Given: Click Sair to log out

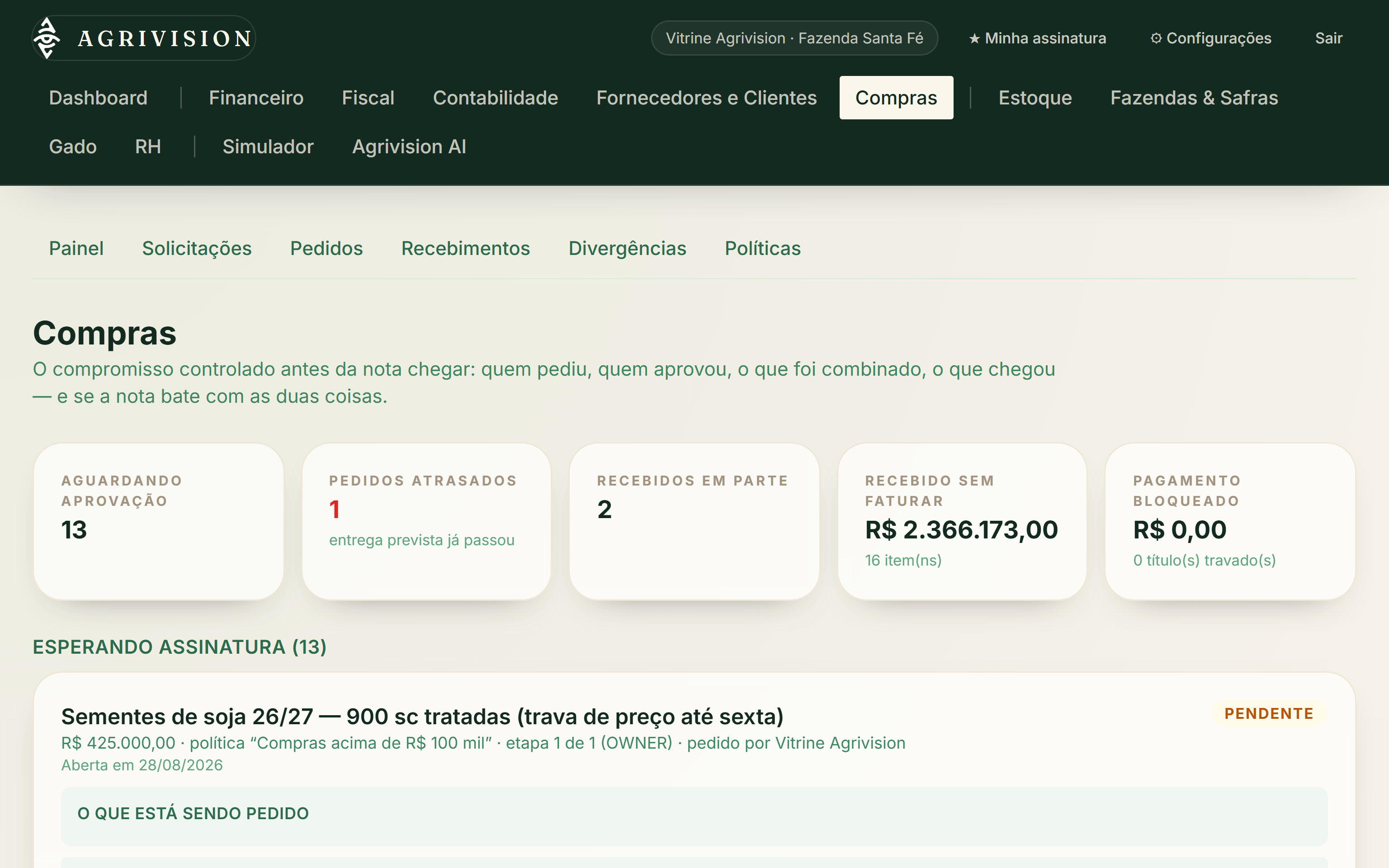Looking at the screenshot, I should [x=1328, y=38].
